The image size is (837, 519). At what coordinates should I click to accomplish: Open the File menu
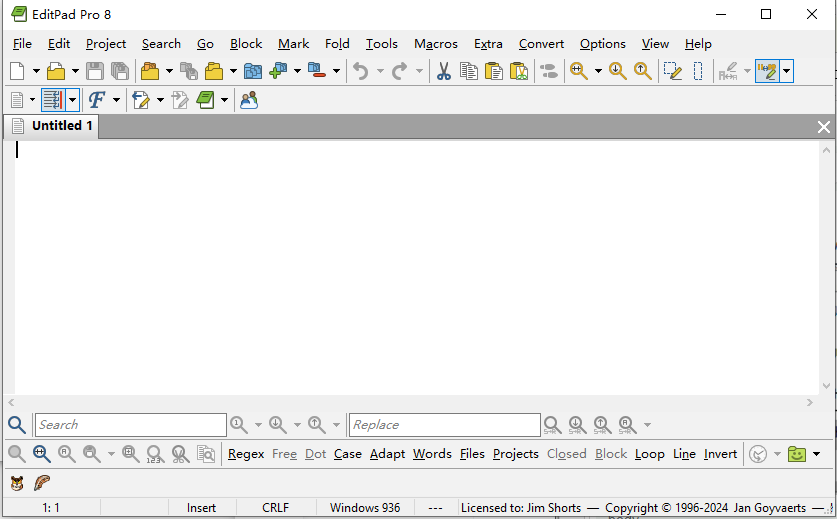22,44
